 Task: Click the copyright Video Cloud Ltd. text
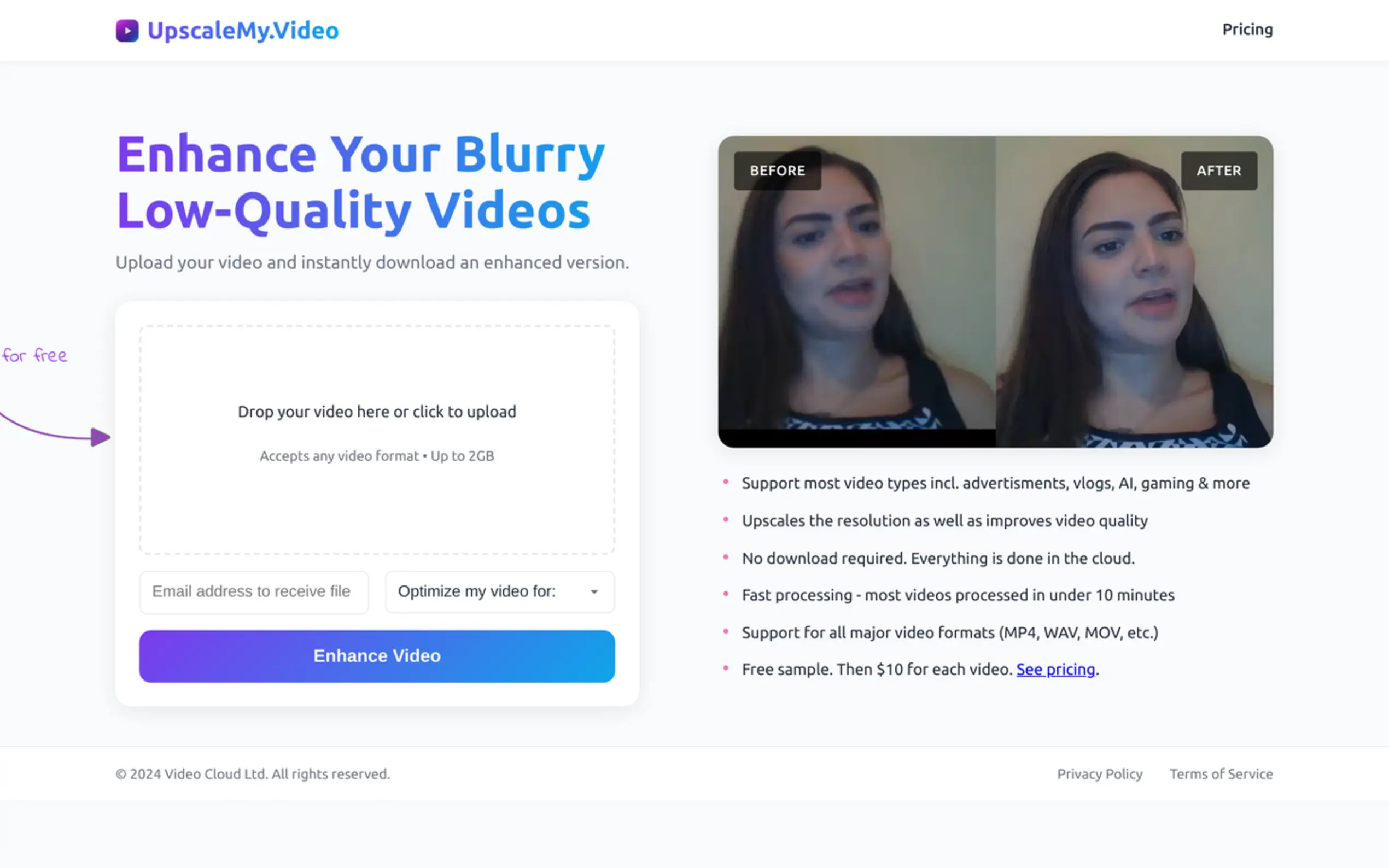click(x=253, y=774)
